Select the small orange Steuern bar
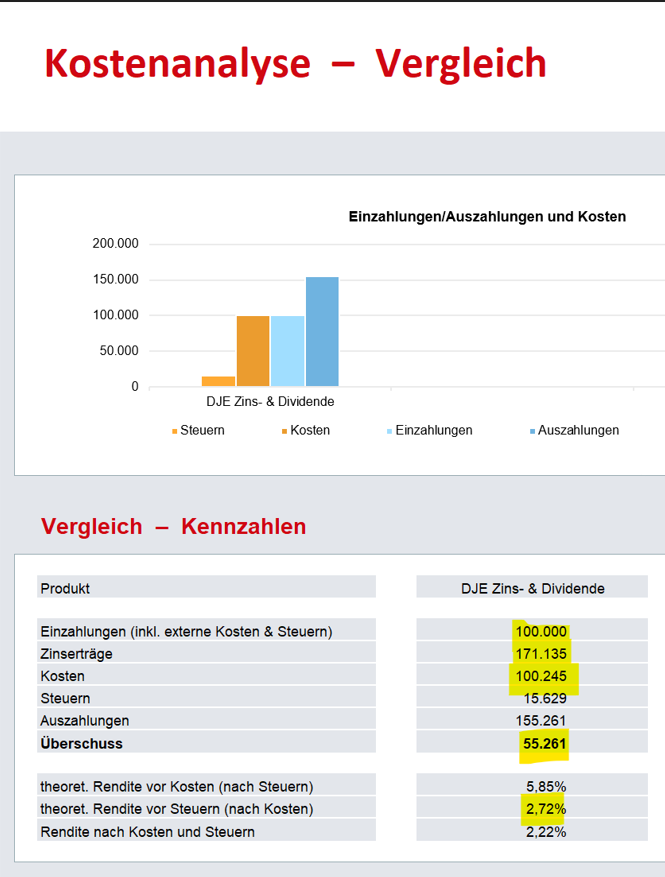665x877 pixels. point(219,381)
